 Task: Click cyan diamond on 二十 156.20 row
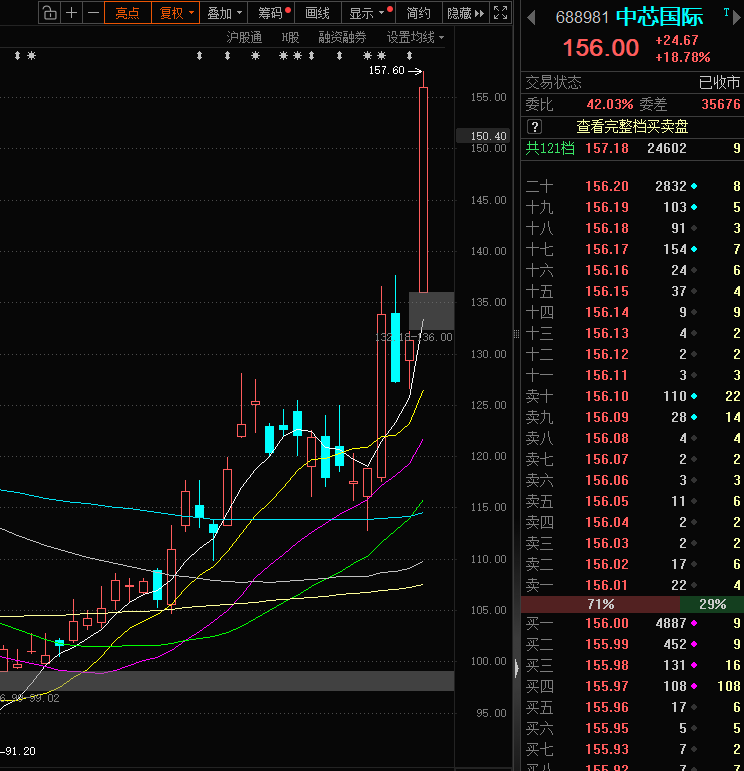[694, 186]
